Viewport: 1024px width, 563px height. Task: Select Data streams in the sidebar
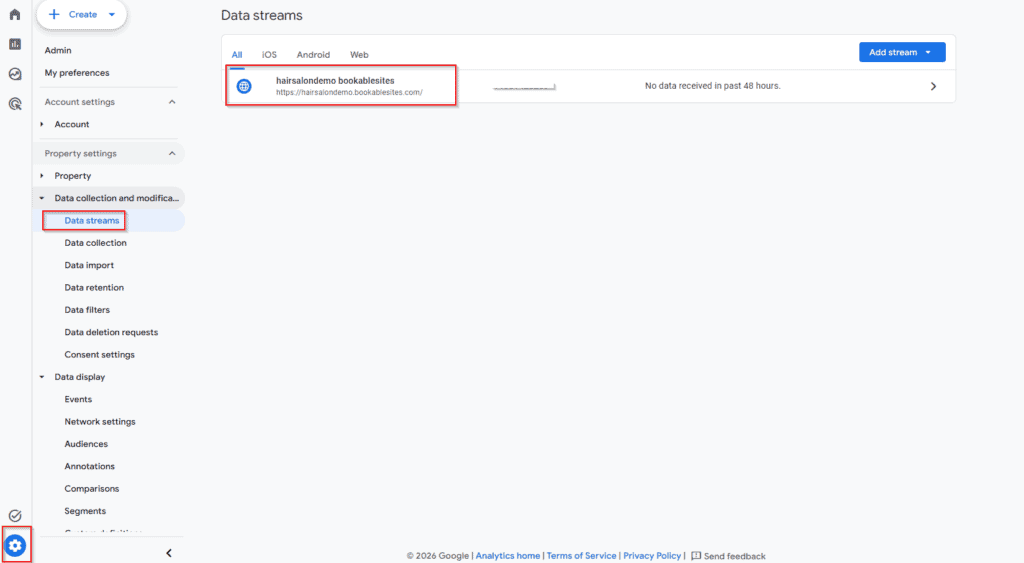coord(92,221)
